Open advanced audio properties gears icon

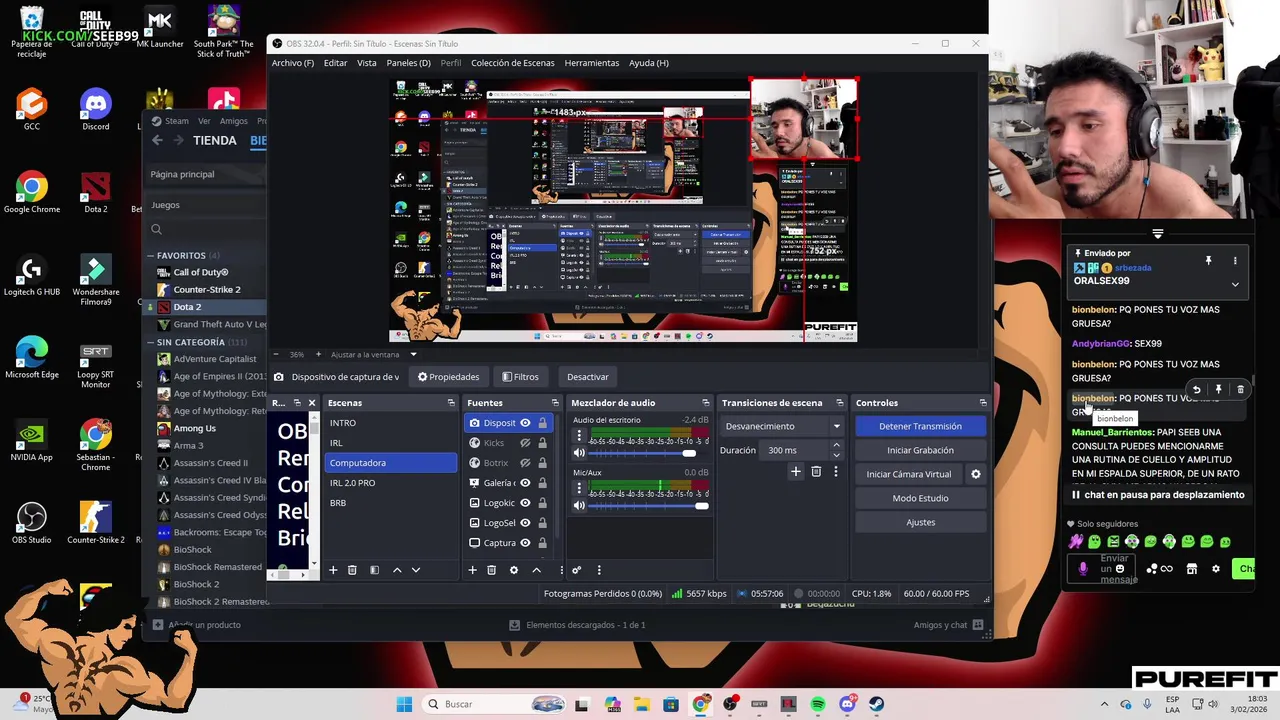click(577, 570)
